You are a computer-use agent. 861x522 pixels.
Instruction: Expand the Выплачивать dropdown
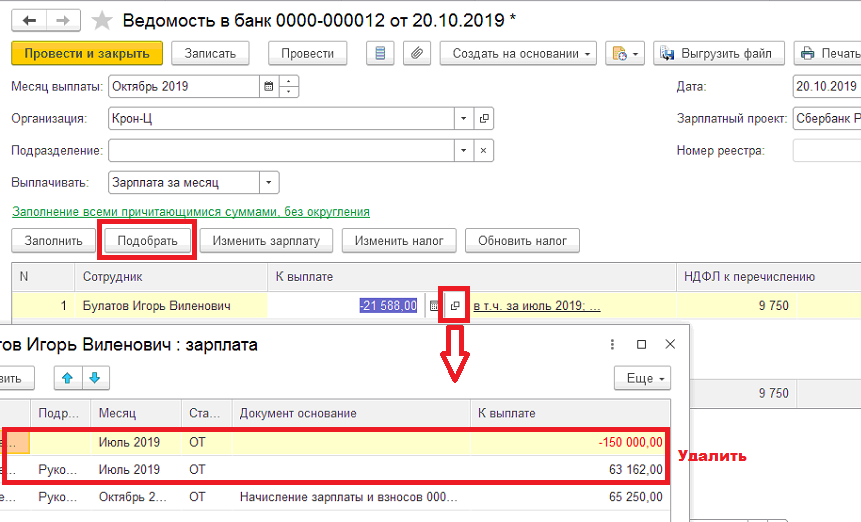[x=269, y=182]
